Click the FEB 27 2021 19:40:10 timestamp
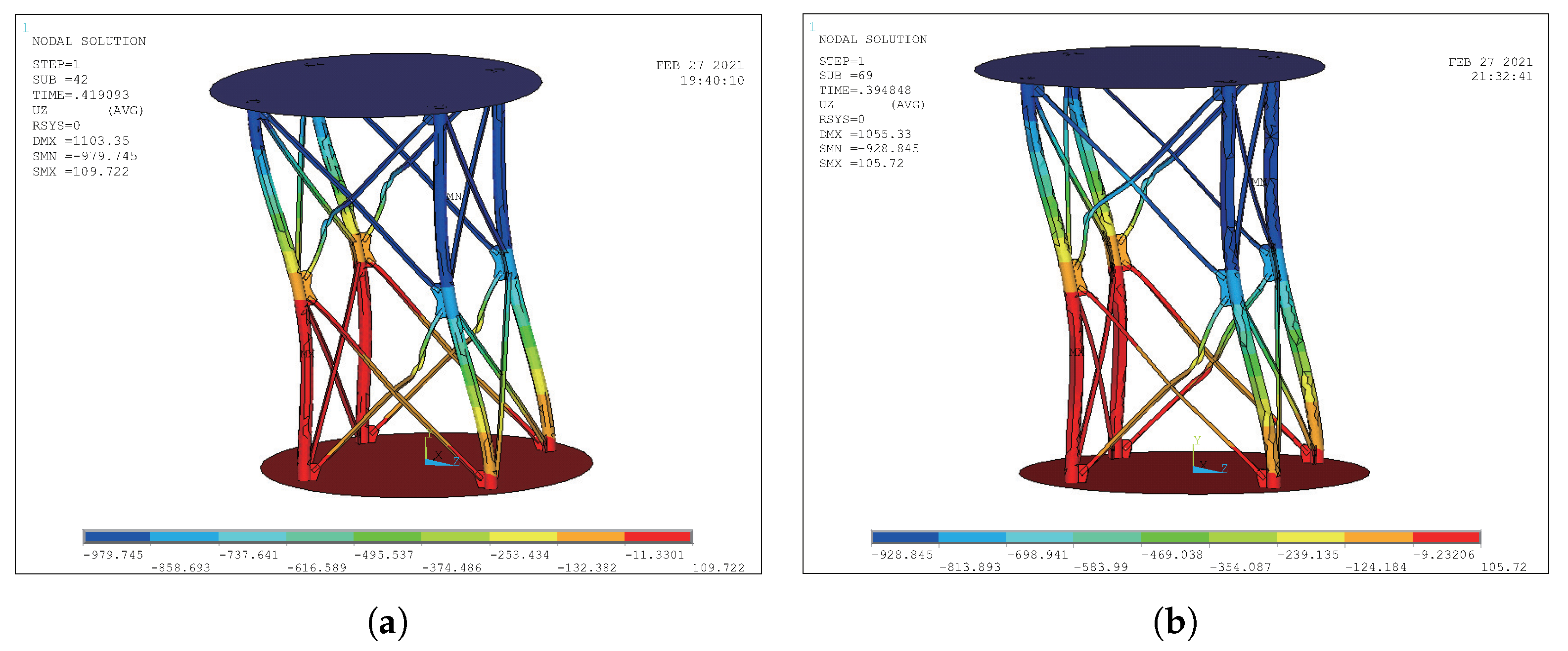This screenshot has width=1568, height=651. [x=700, y=72]
